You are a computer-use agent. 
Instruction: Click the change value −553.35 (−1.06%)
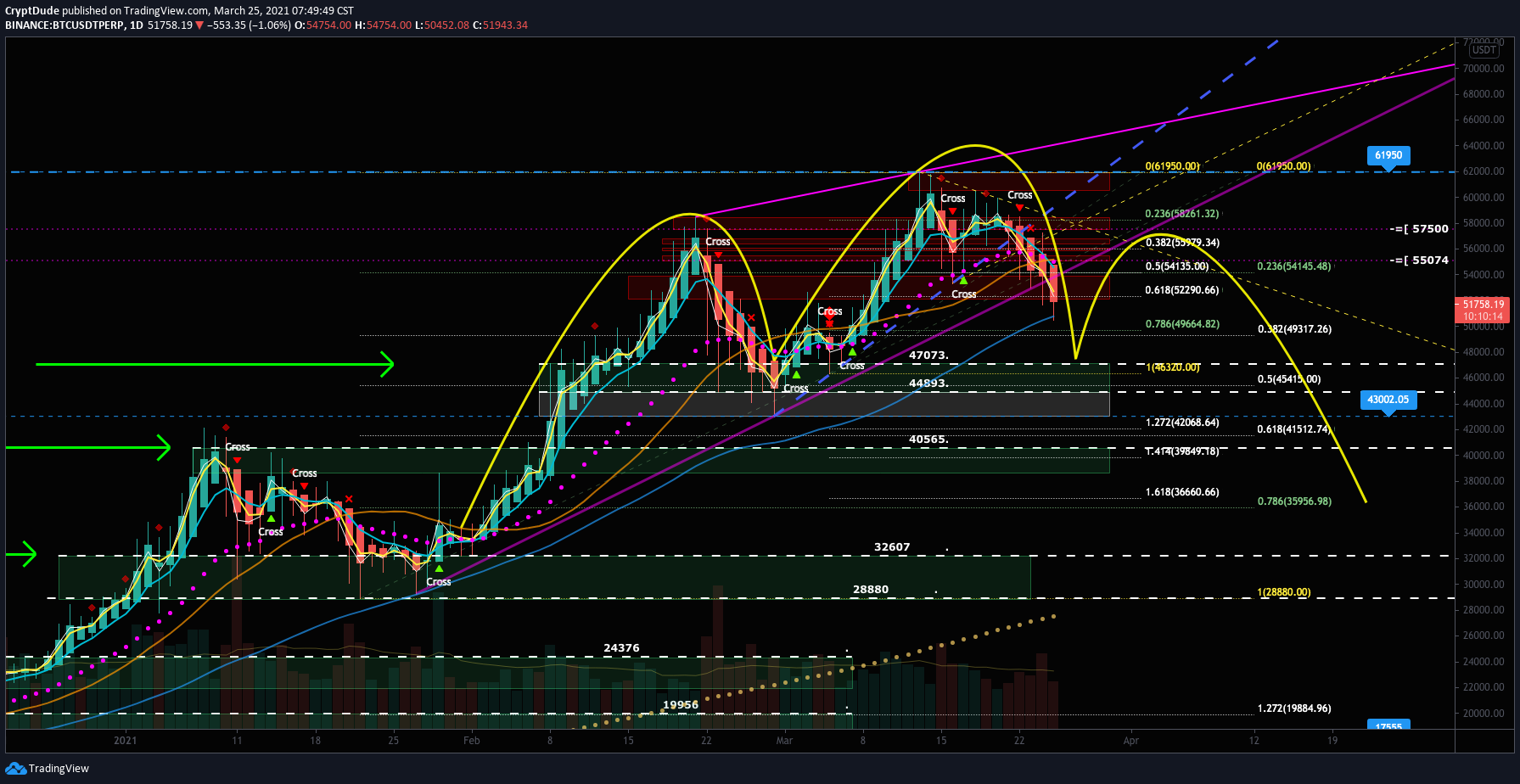pyautogui.click(x=249, y=25)
